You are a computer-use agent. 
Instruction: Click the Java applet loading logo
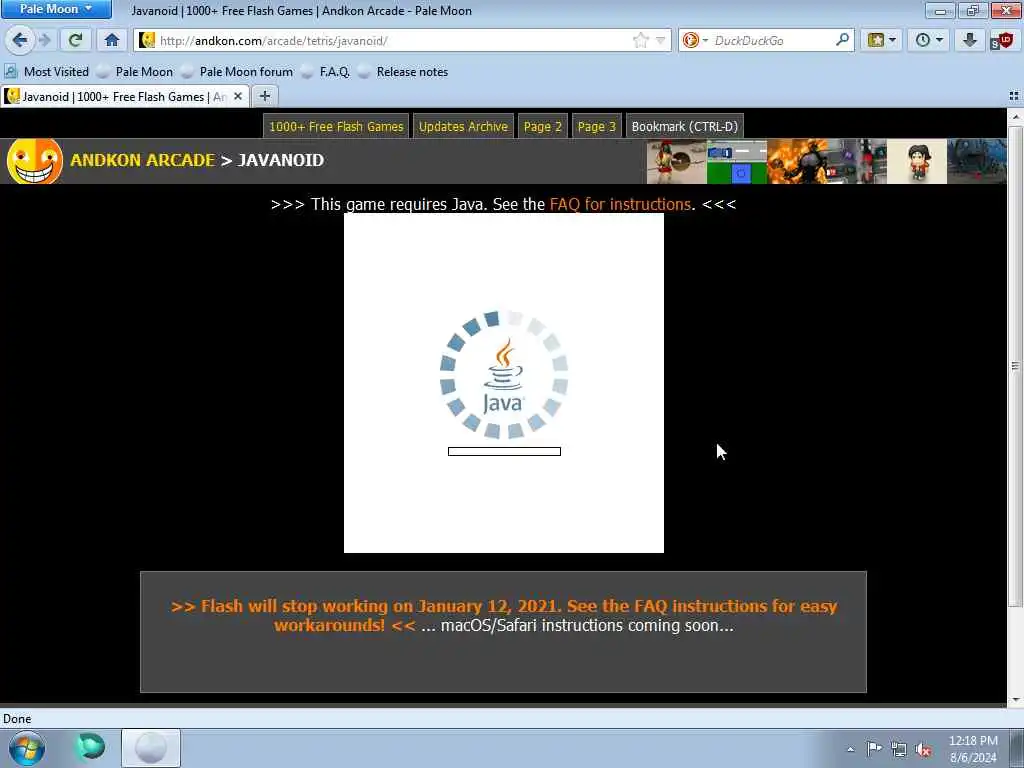click(504, 374)
